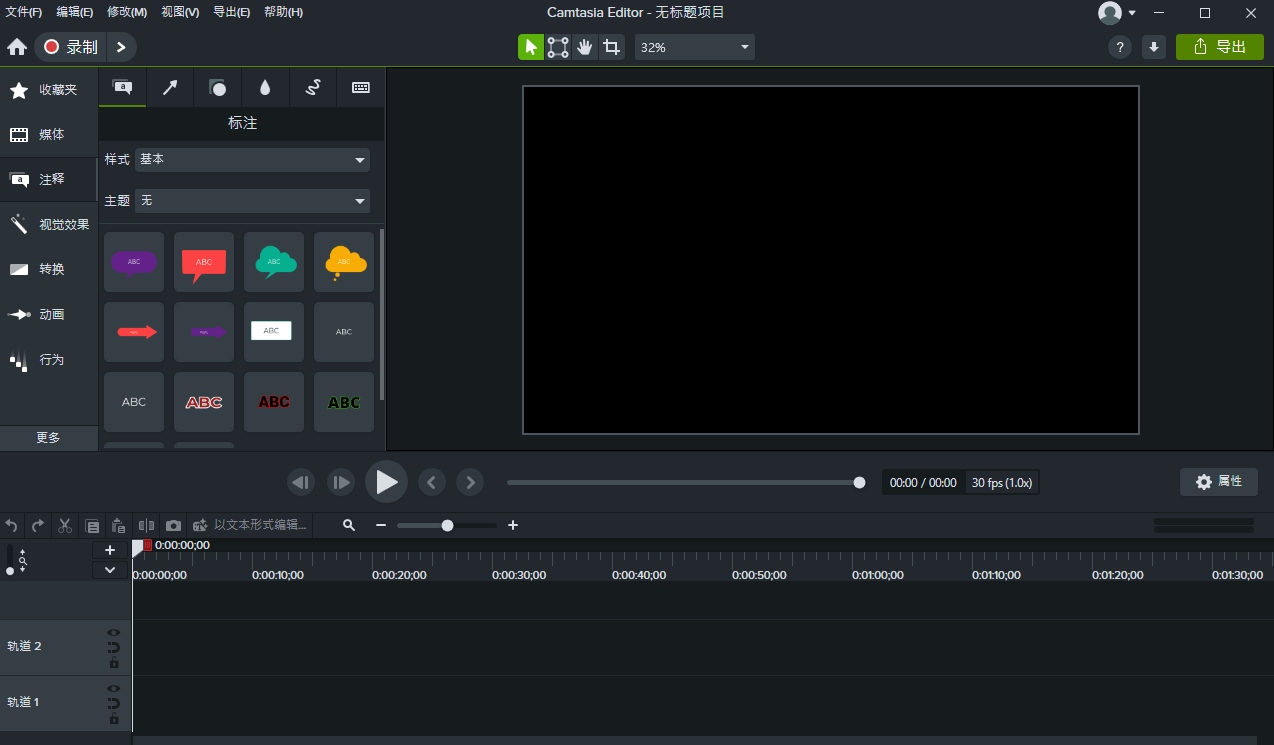Viewport: 1274px width, 745px height.
Task: Click the camera snapshot icon in timeline toolbar
Action: coord(174,525)
